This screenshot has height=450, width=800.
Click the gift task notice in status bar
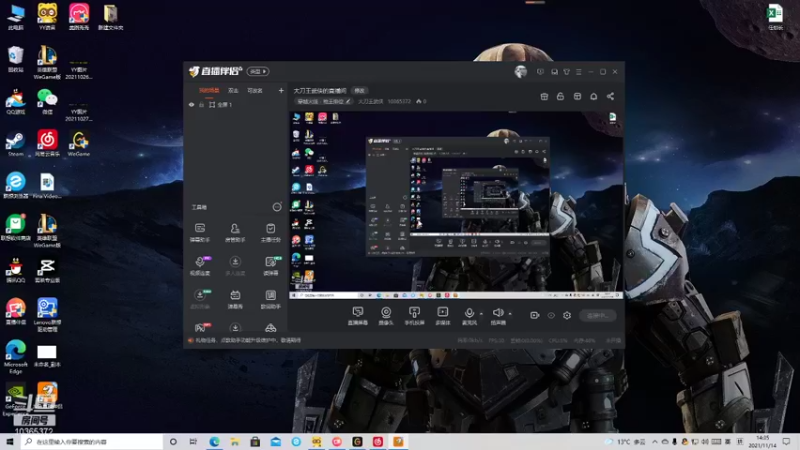(x=245, y=340)
